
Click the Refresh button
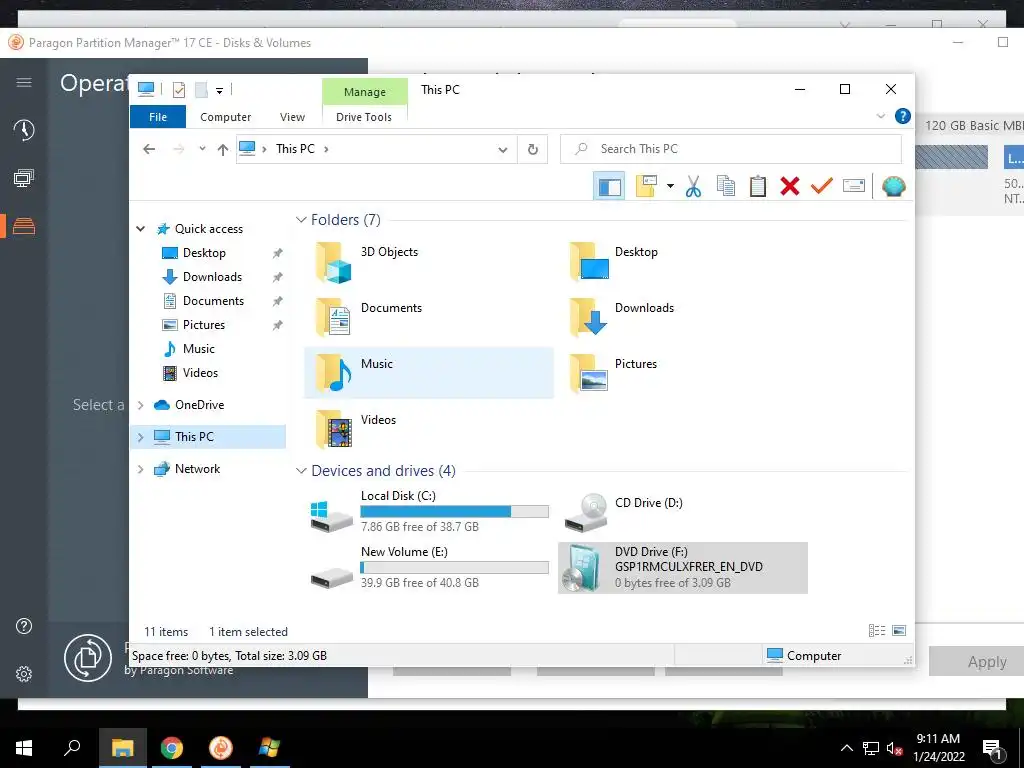point(533,150)
